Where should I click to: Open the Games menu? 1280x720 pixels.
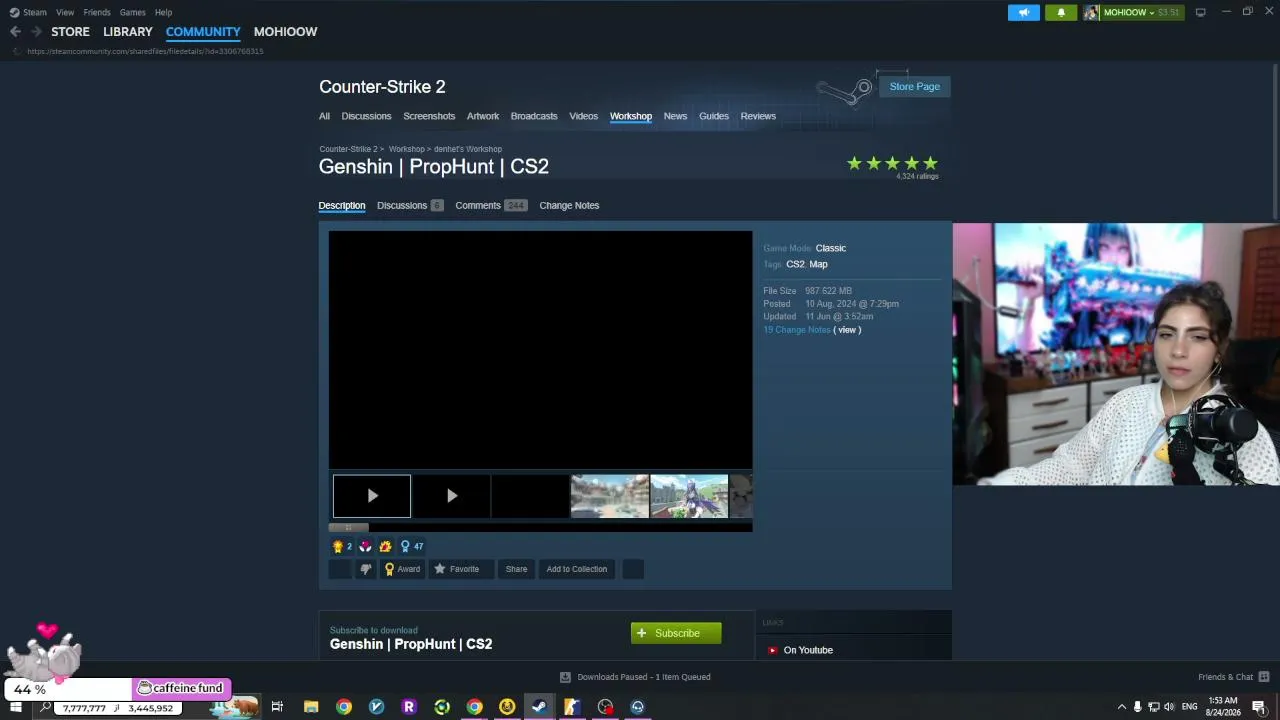pyautogui.click(x=133, y=12)
